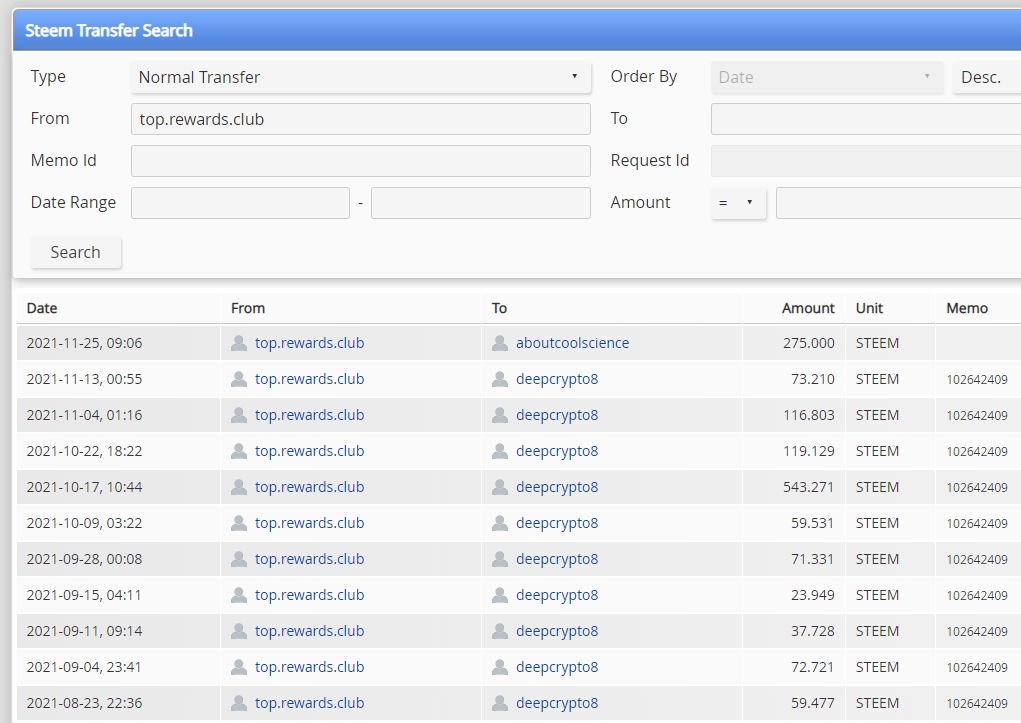This screenshot has width=1021, height=723.
Task: Click the Memo Id input field
Action: pyautogui.click(x=360, y=161)
